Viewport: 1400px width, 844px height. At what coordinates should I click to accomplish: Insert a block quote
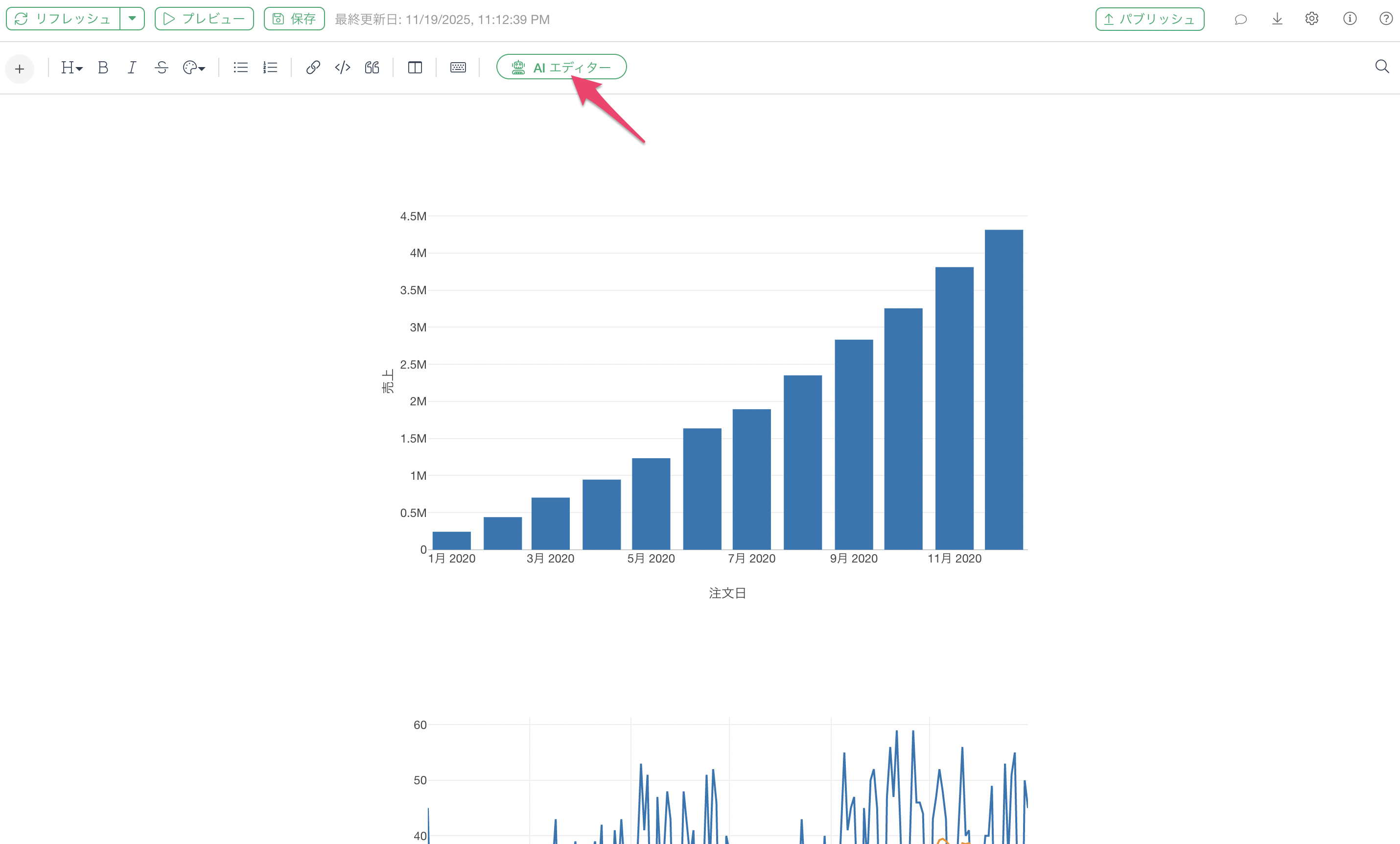tap(372, 68)
